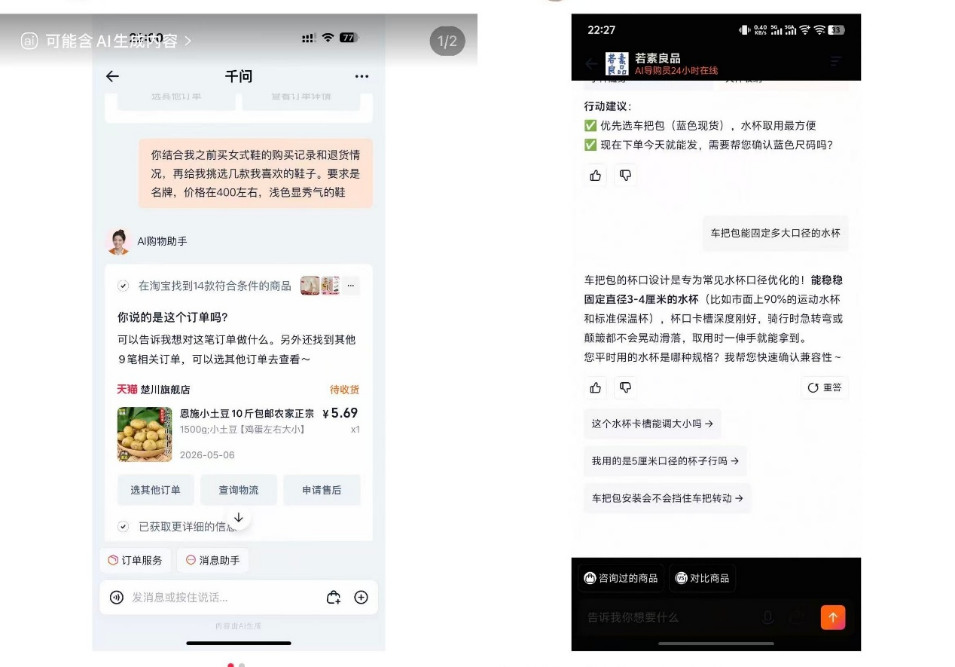Tap the AI购物助手 avatar

(x=119, y=242)
